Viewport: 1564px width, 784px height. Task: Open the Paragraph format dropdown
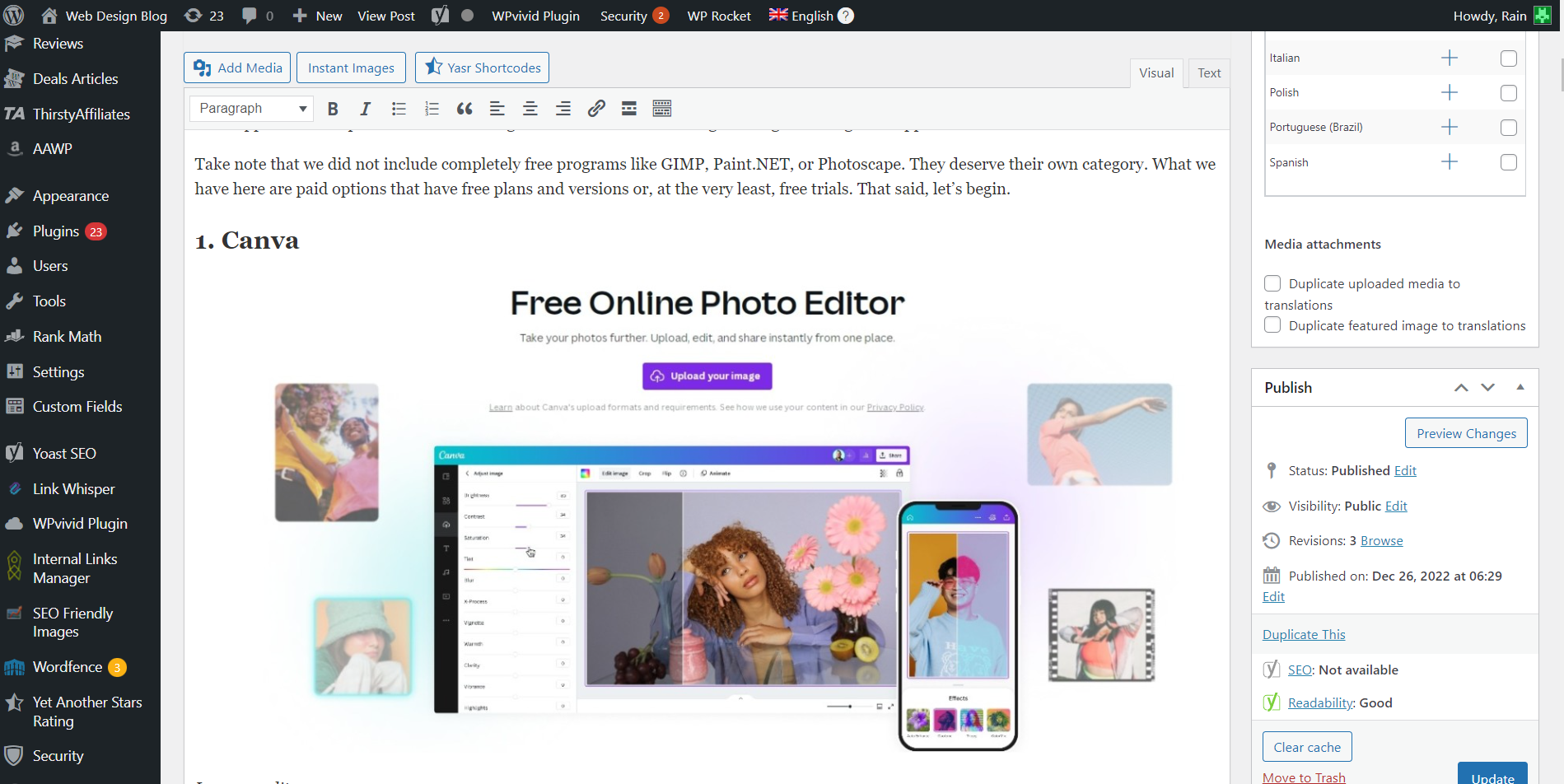click(252, 109)
